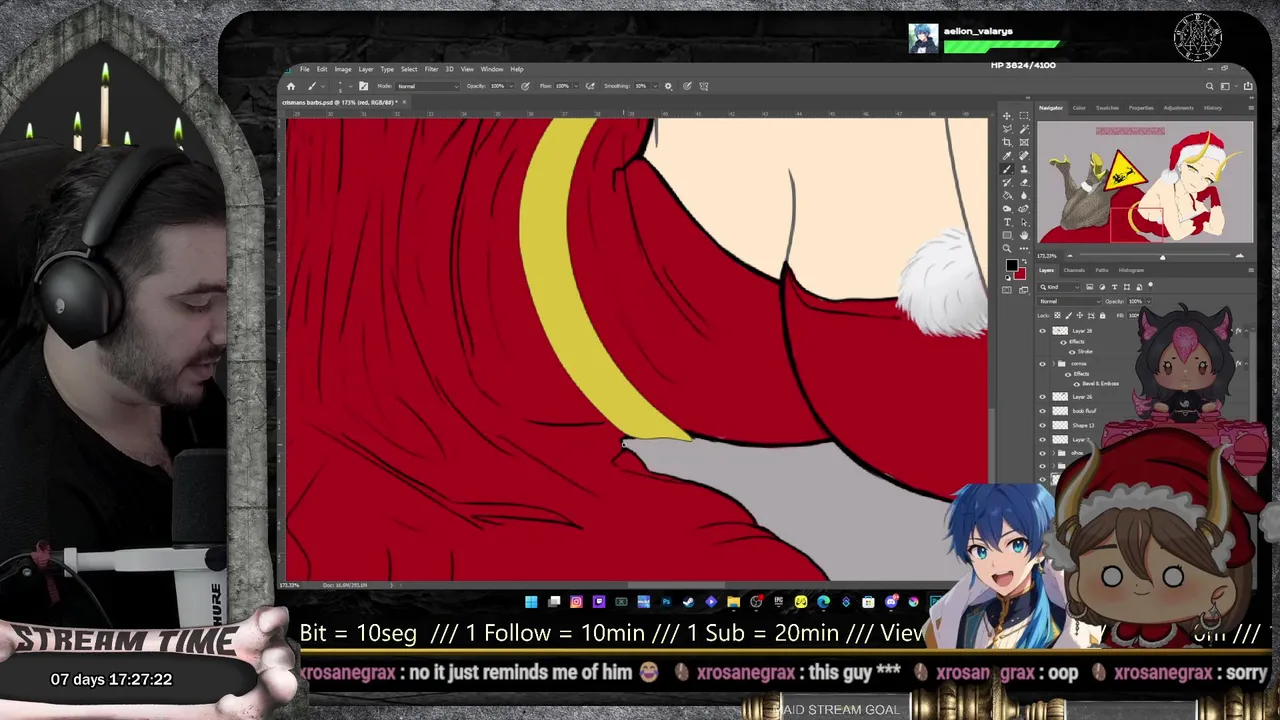Select the Rectangle shape tool
The image size is (1280, 720).
[1007, 235]
